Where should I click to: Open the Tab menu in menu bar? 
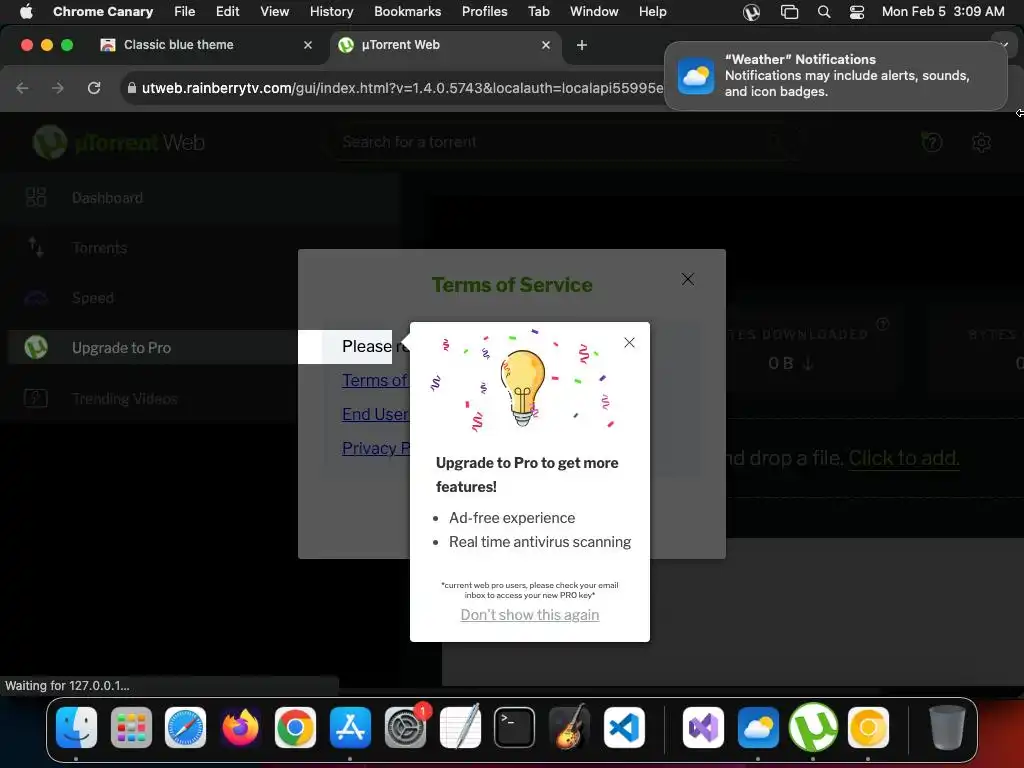pos(538,11)
